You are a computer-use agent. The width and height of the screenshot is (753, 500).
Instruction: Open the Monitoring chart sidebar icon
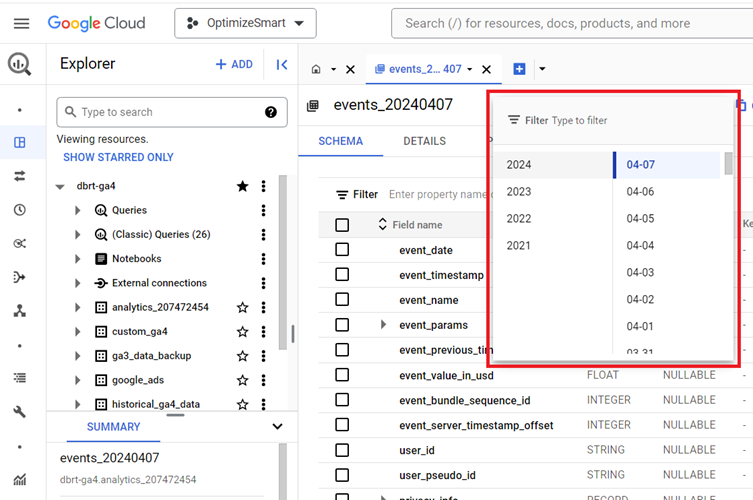pyautogui.click(x=20, y=479)
